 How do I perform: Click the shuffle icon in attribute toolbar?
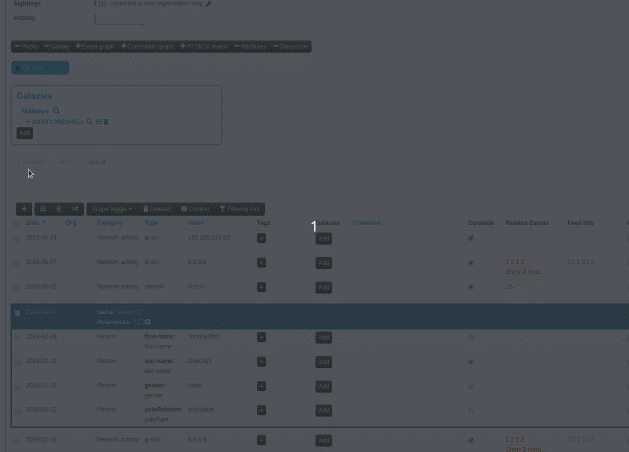click(74, 209)
